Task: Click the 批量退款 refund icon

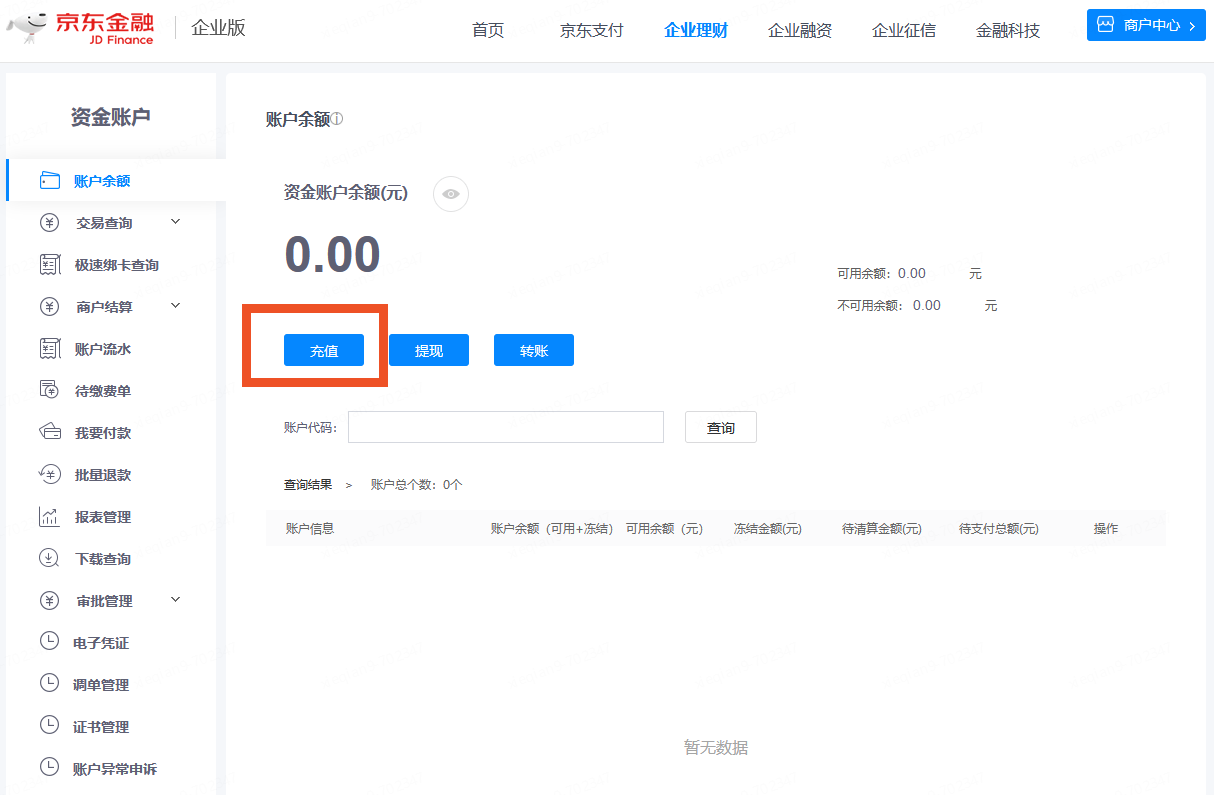Action: [x=50, y=475]
